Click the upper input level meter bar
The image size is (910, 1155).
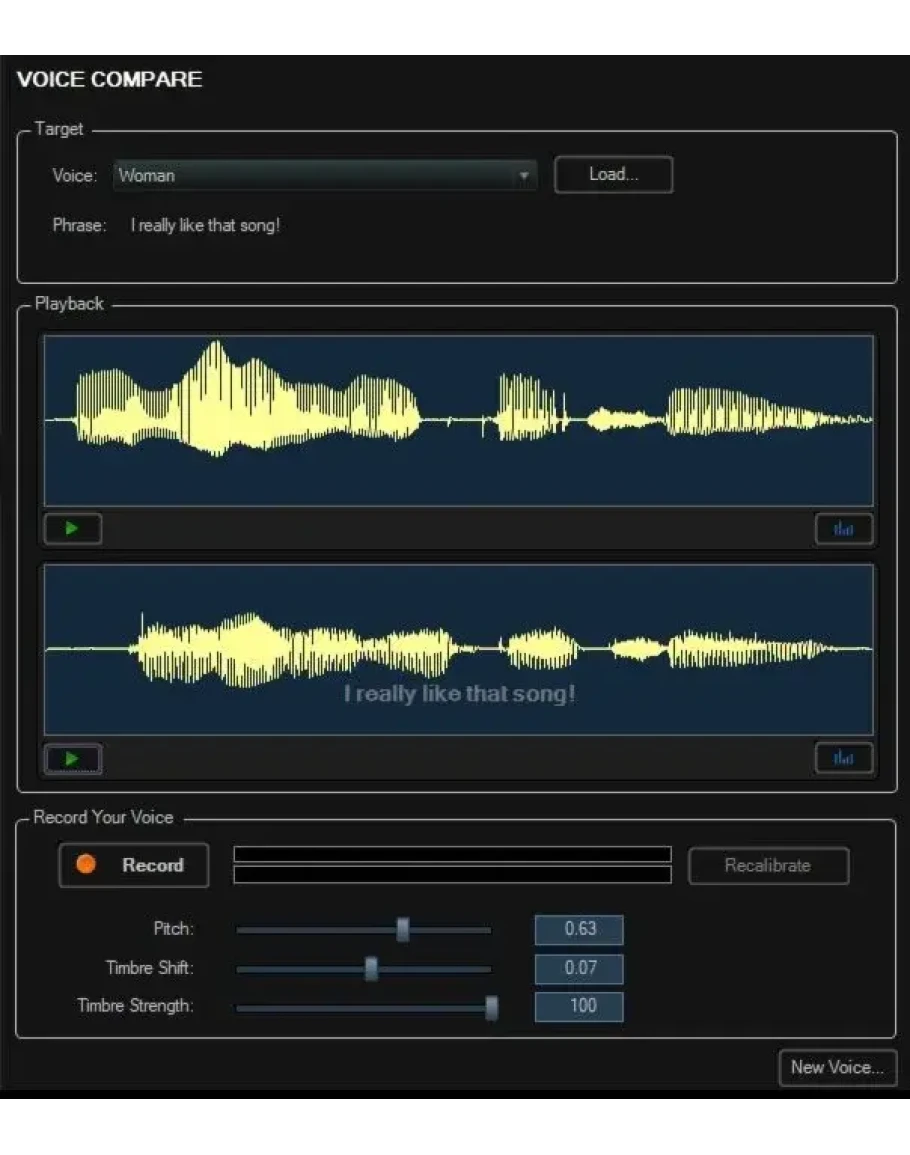[452, 854]
